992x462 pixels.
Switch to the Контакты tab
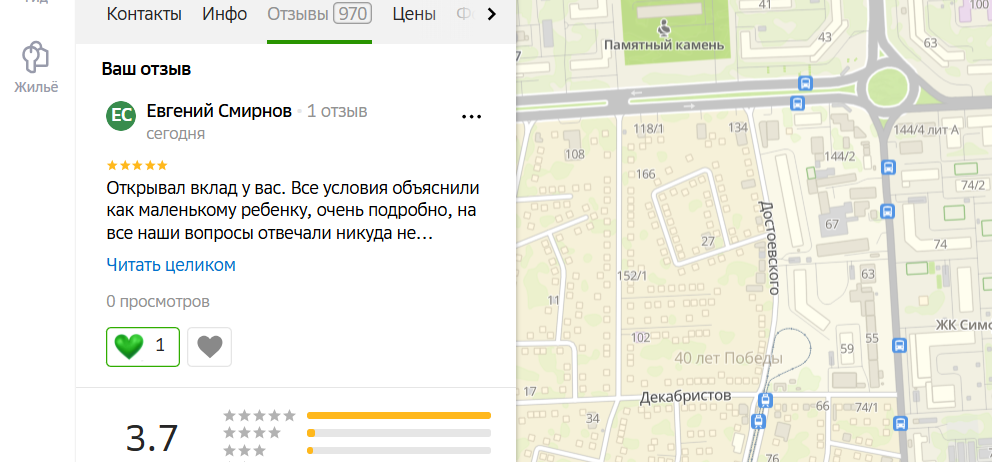click(x=144, y=15)
